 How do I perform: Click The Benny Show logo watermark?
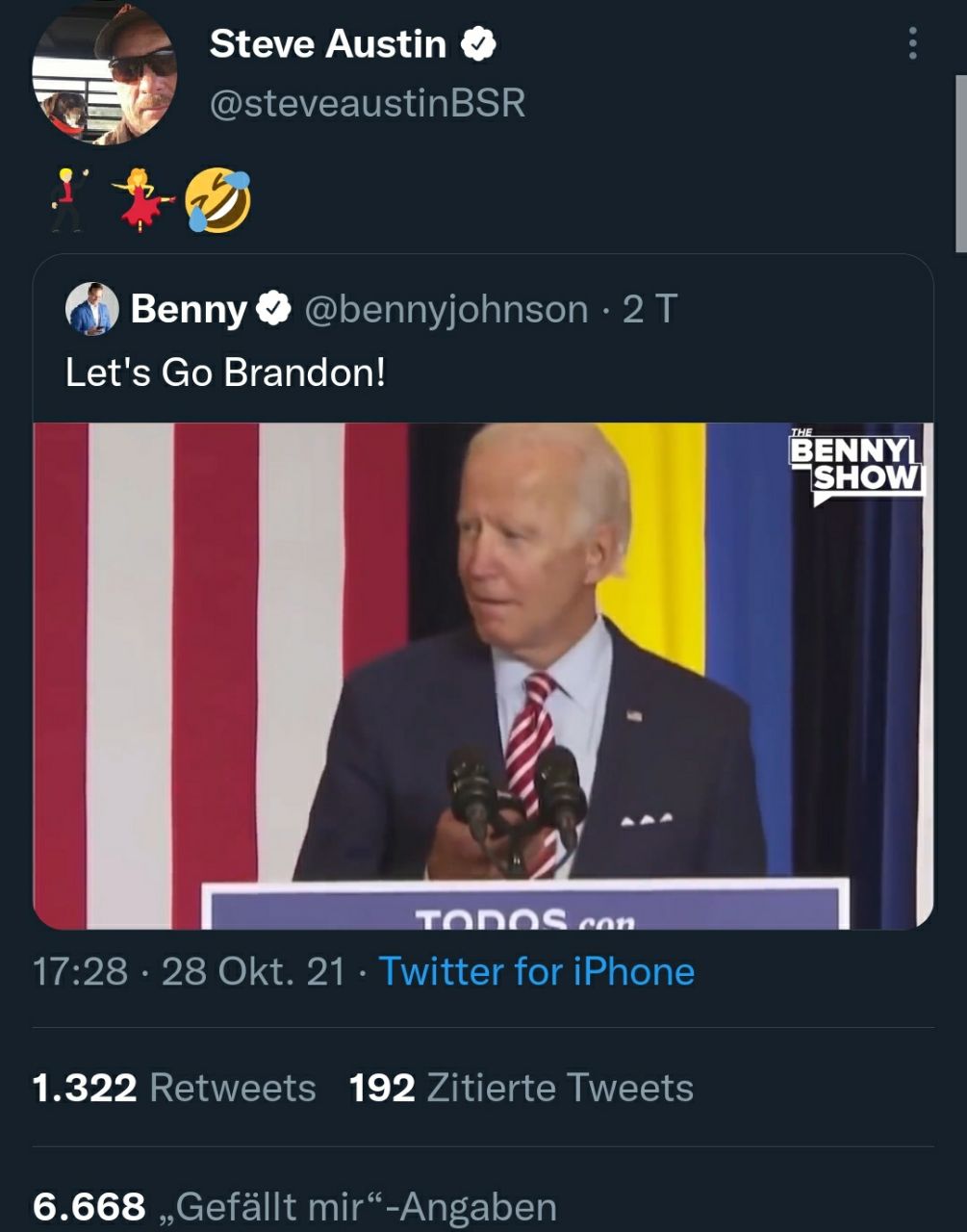[855, 465]
